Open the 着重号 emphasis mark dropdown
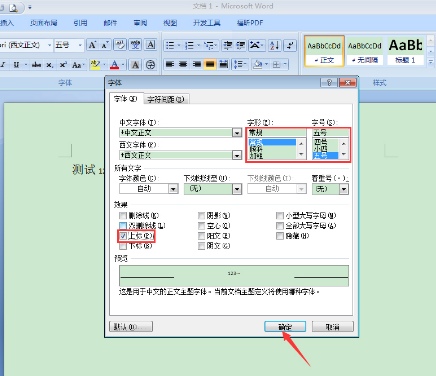Screen dimensions: 436x376 [x=344, y=189]
